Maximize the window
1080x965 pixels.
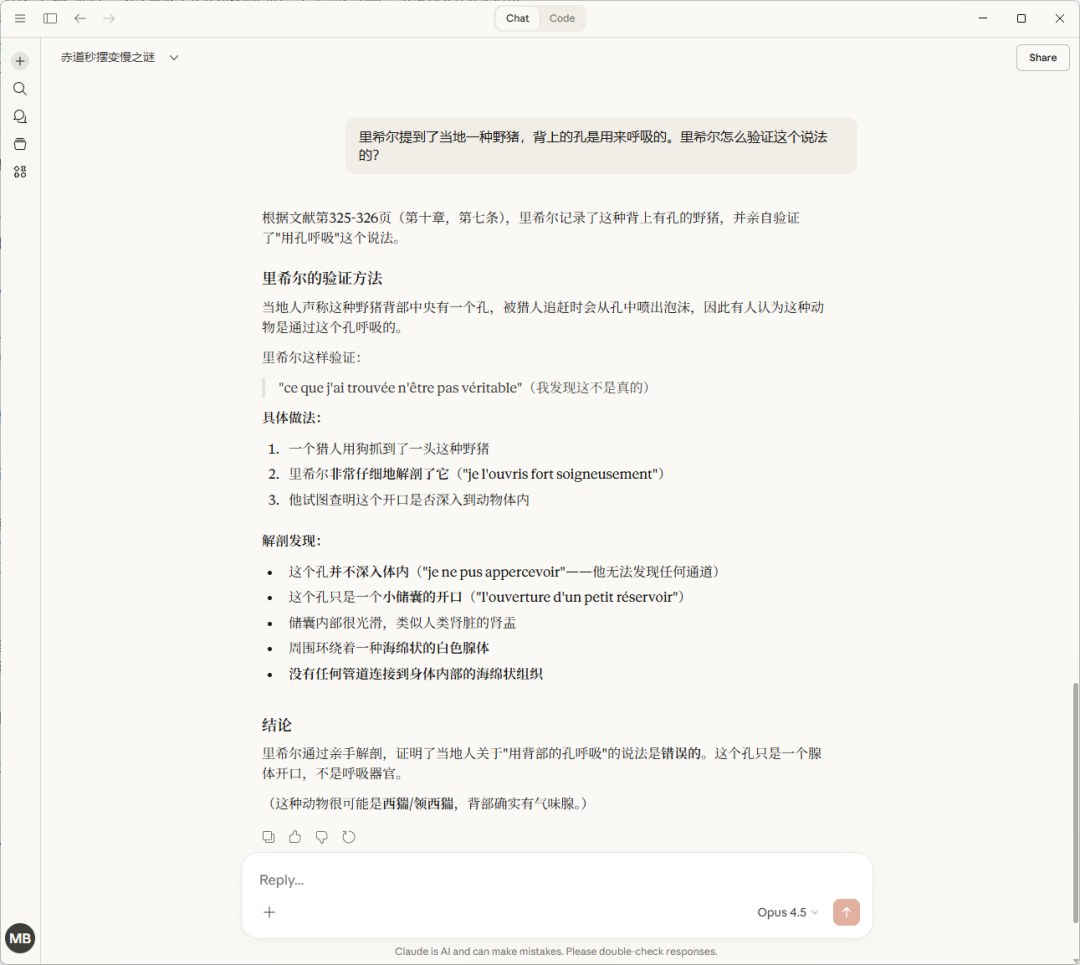(x=1021, y=19)
